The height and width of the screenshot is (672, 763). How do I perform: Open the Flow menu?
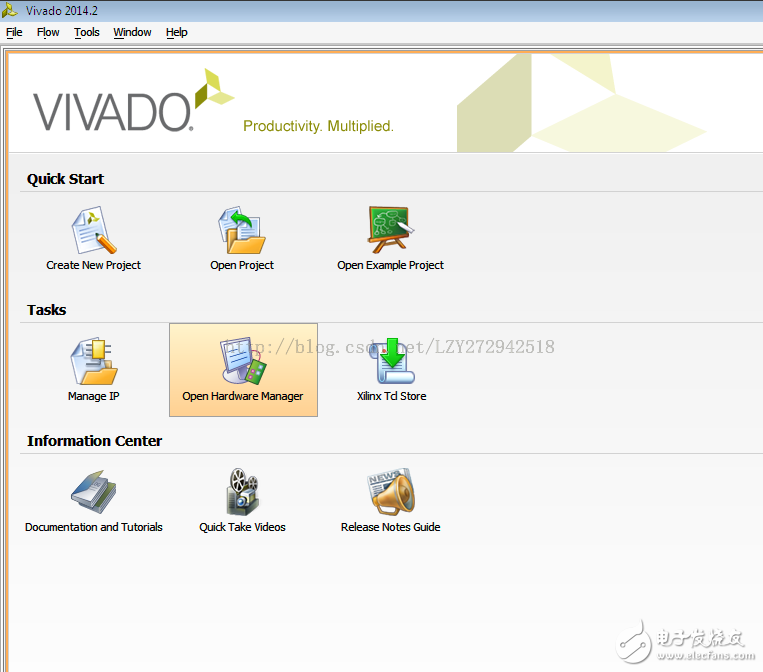pos(48,32)
